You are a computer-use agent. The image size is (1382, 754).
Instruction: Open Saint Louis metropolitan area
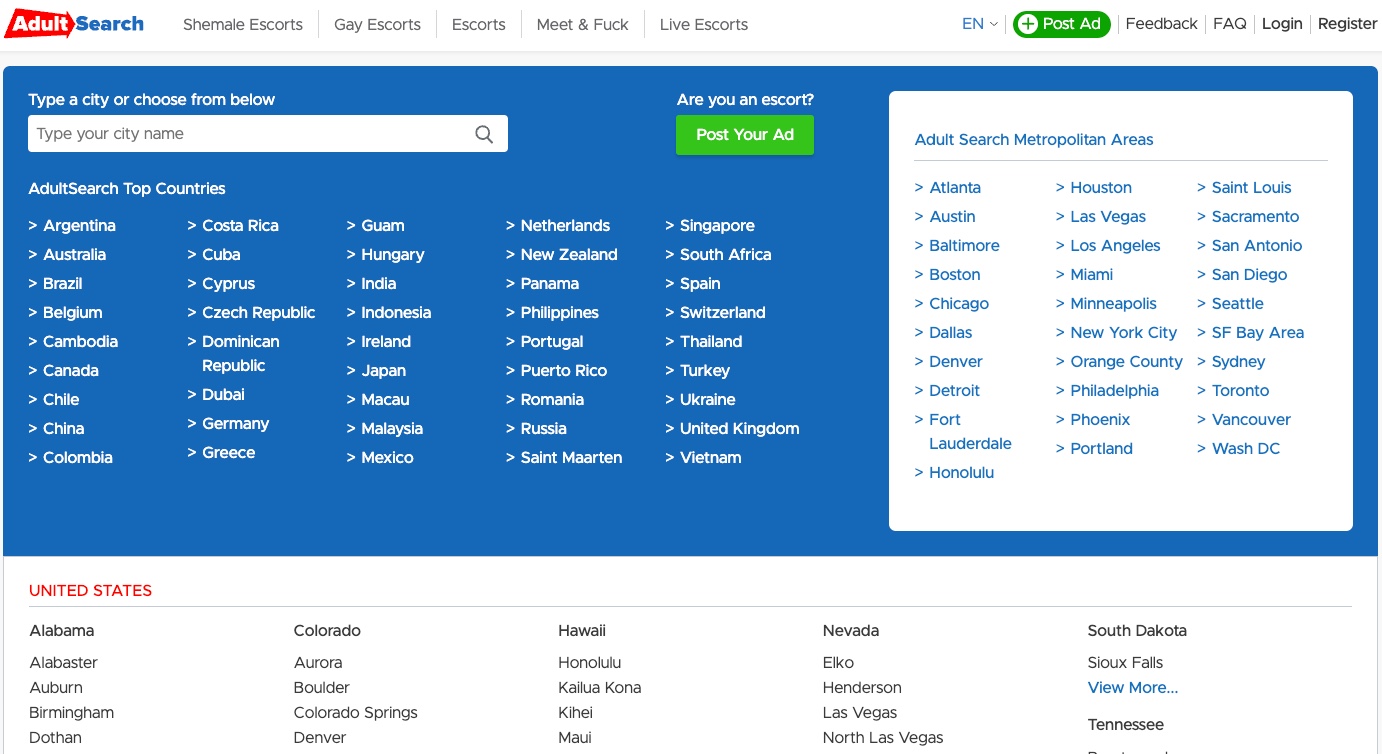(x=1251, y=188)
